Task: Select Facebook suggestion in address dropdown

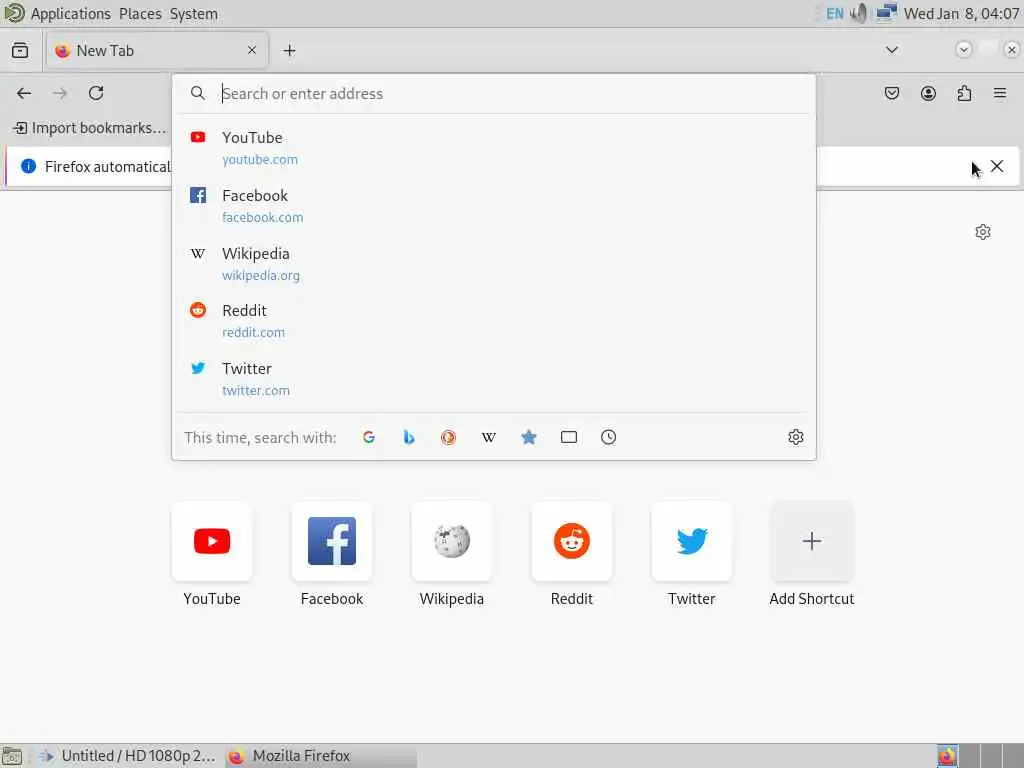Action: (x=494, y=206)
